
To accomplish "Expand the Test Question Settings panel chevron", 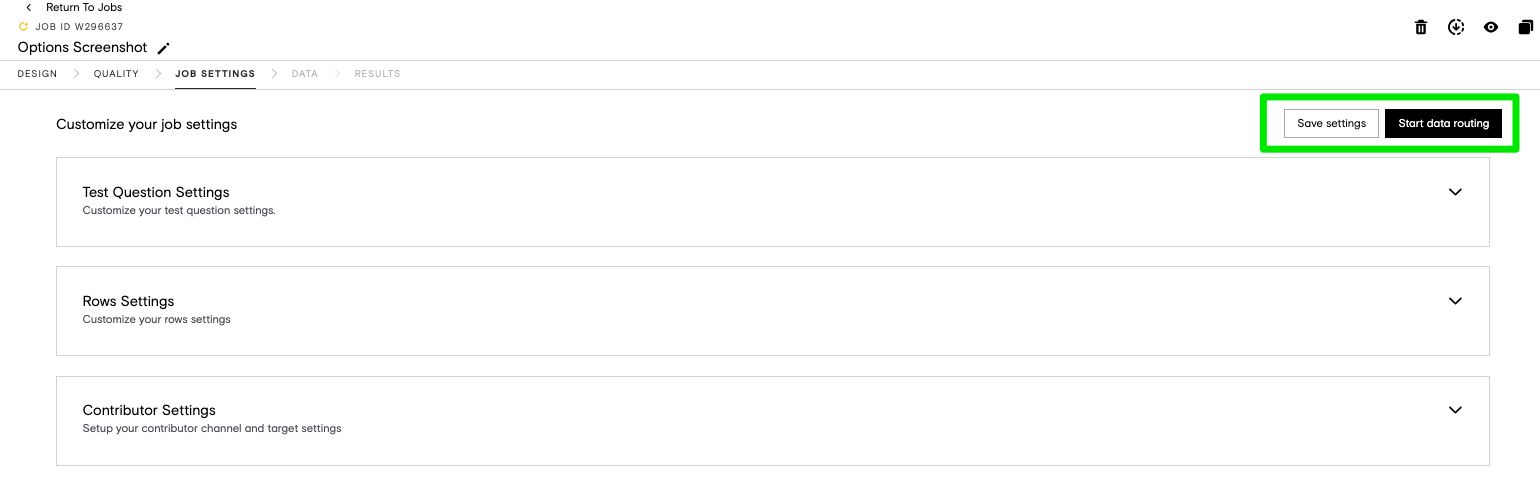I will 1455,192.
